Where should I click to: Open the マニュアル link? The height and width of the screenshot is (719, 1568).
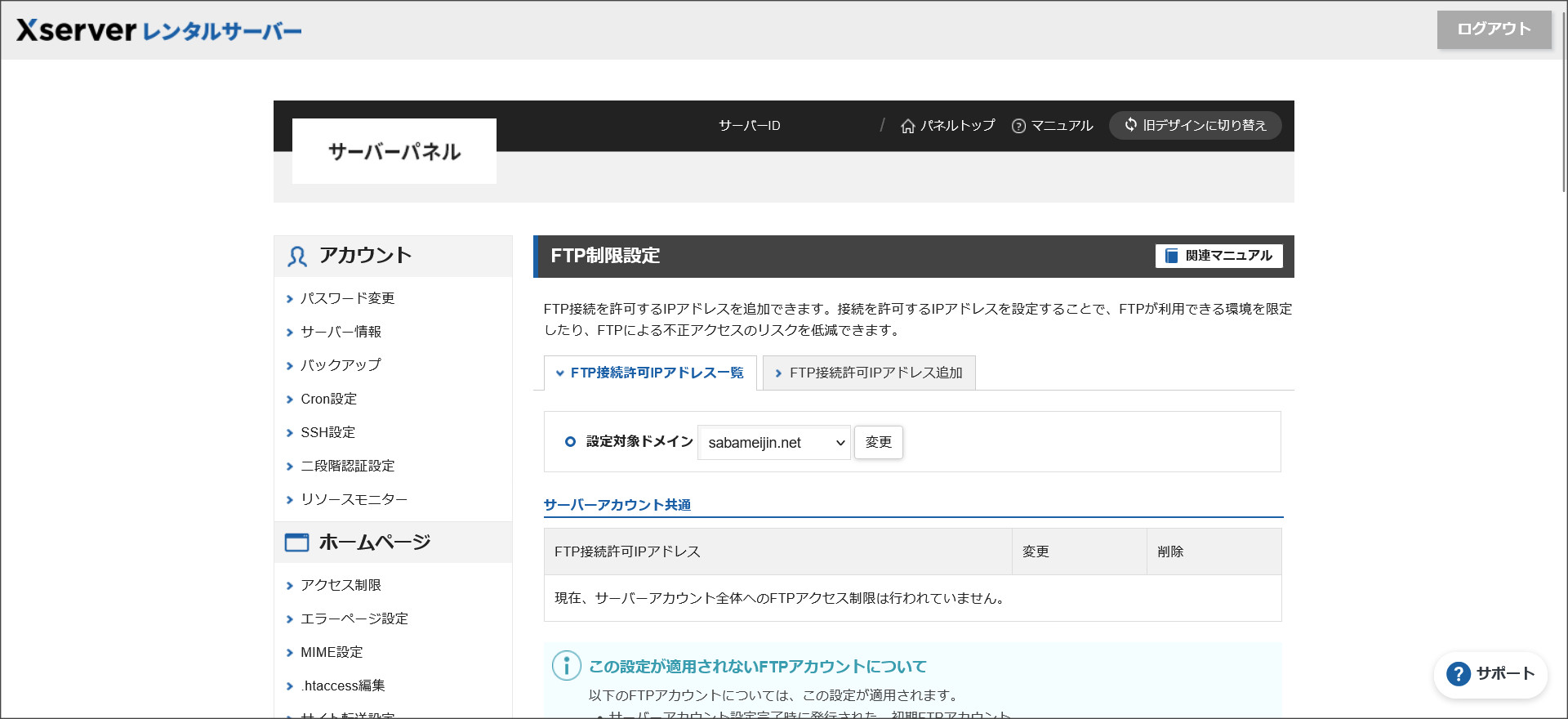coord(1062,126)
